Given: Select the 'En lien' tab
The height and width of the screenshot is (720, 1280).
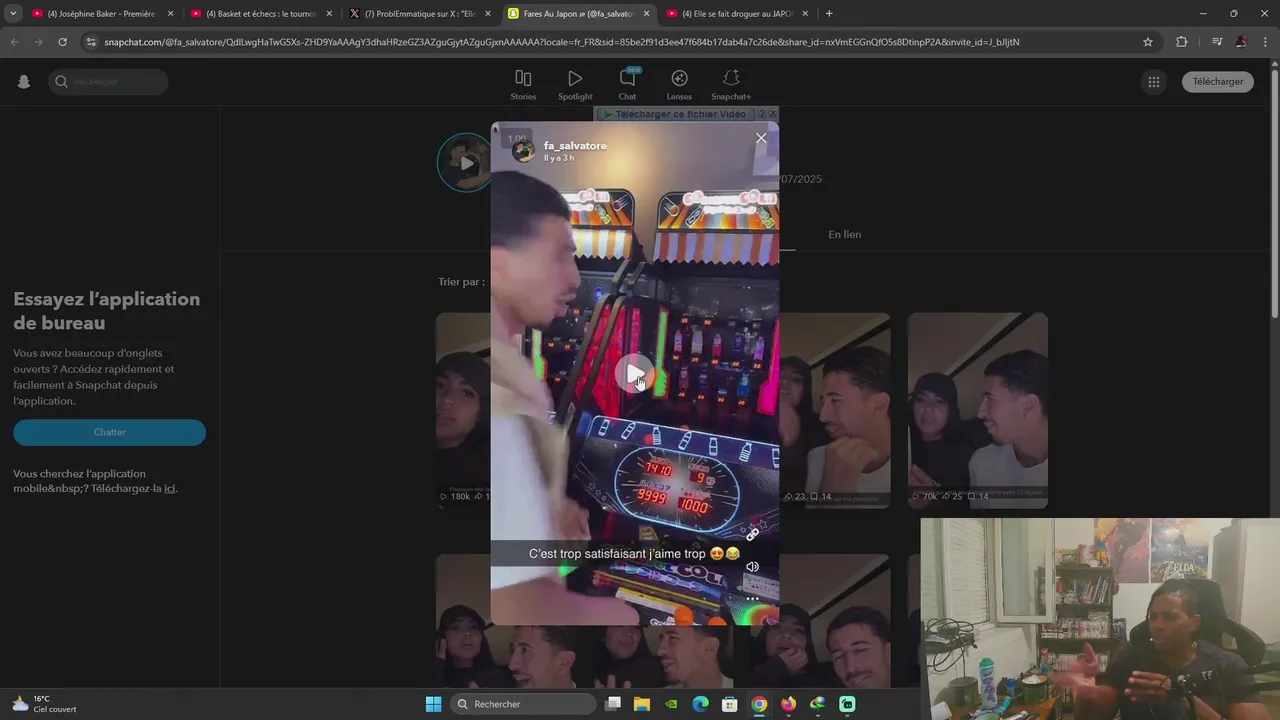Looking at the screenshot, I should [844, 234].
